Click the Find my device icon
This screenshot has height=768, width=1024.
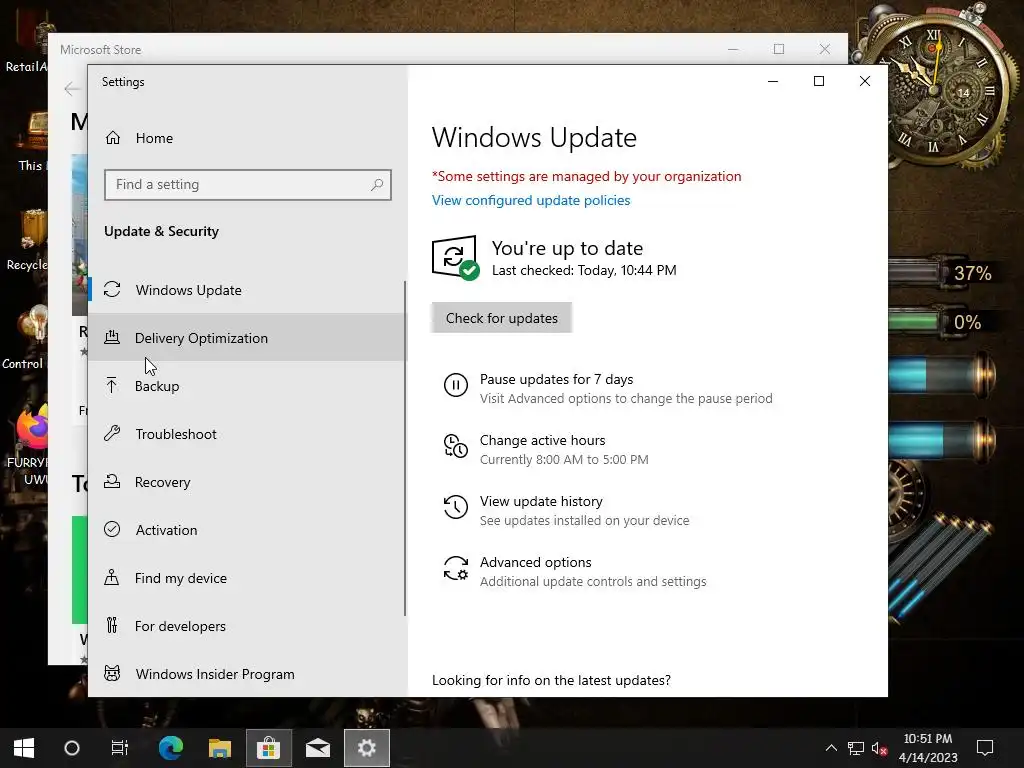click(x=112, y=577)
